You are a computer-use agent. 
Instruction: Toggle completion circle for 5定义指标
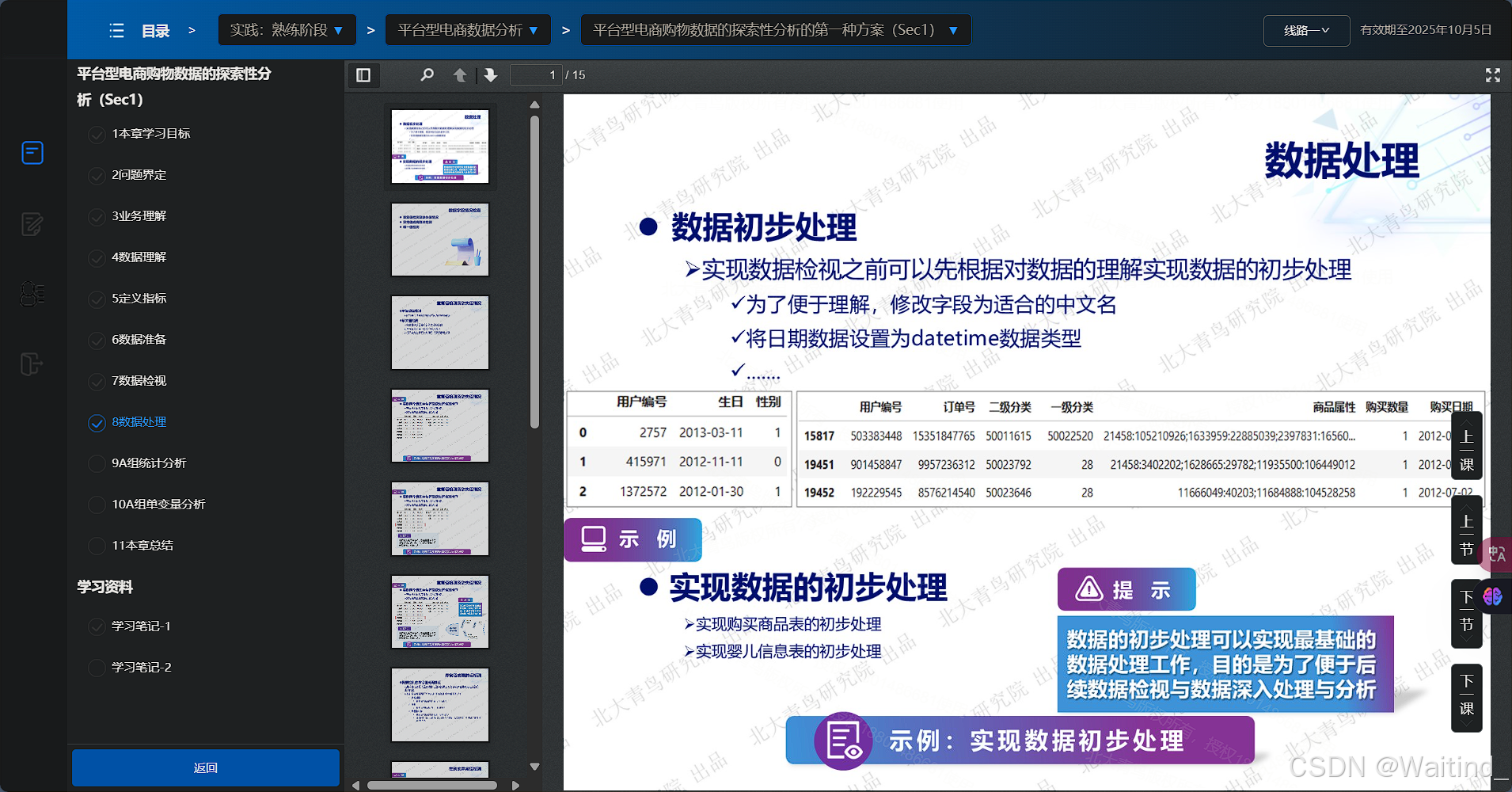(97, 299)
